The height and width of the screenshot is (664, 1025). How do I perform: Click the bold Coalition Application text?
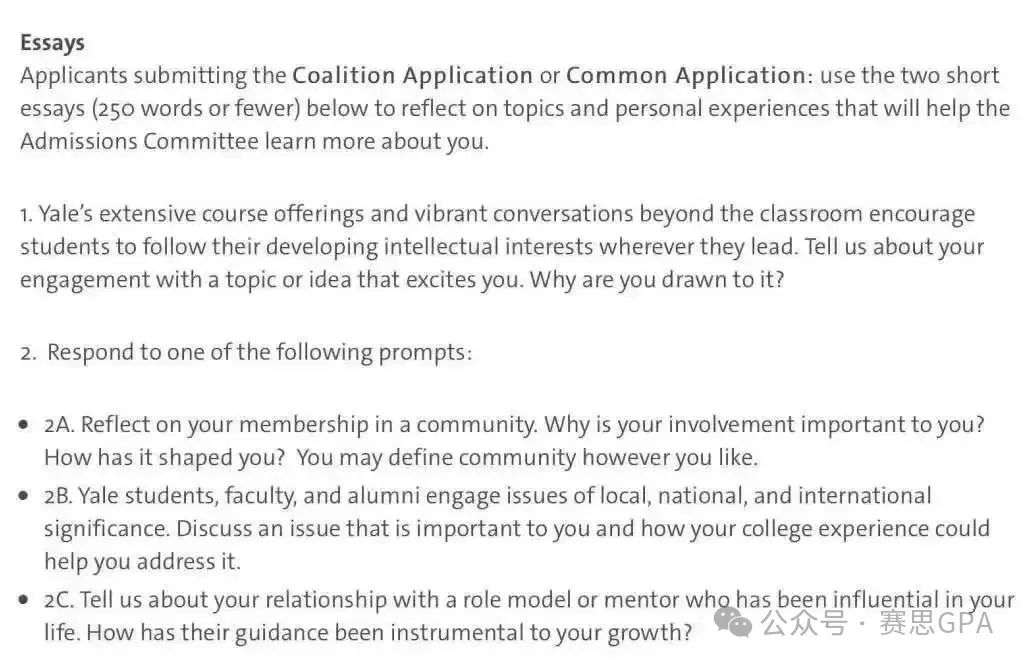coord(412,75)
